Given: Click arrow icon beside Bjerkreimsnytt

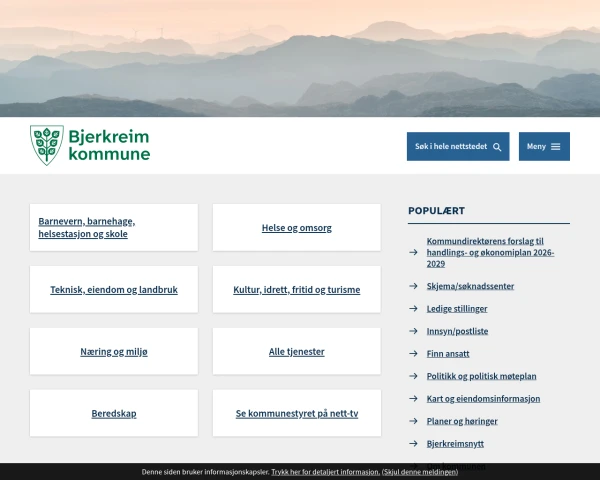Looking at the screenshot, I should pyautogui.click(x=413, y=443).
